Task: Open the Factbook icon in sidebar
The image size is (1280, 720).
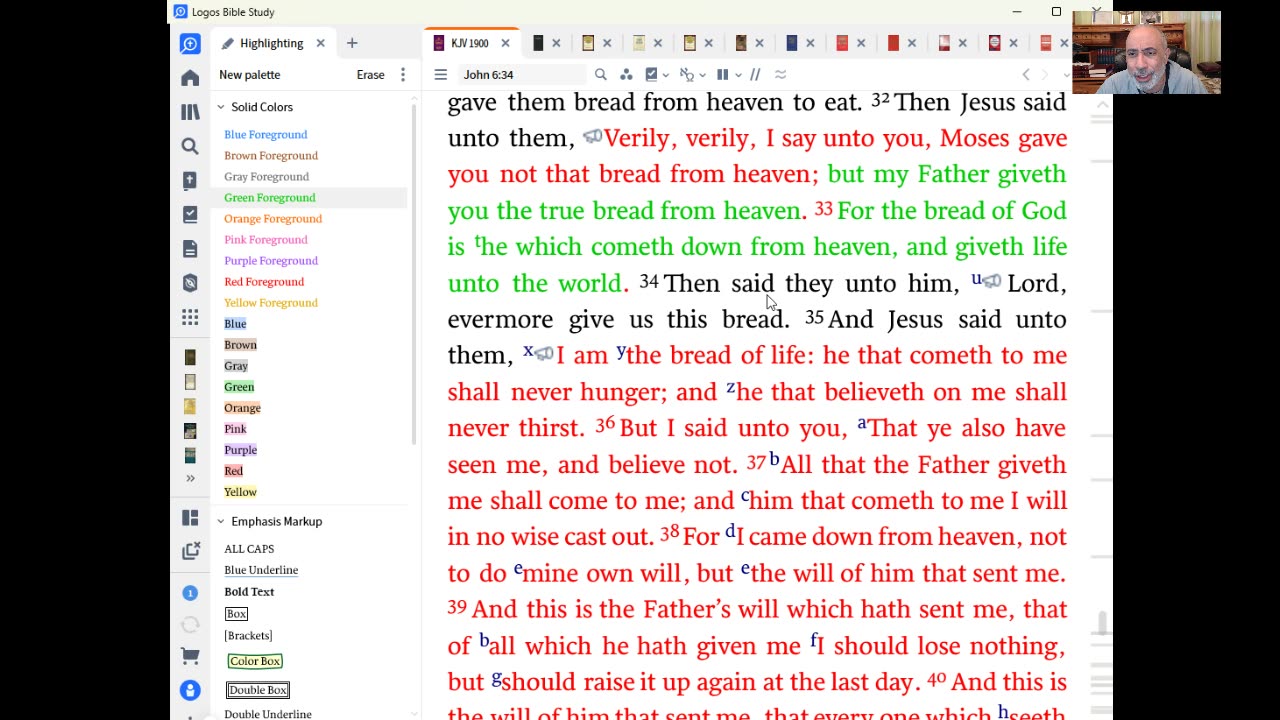Action: pos(190,180)
